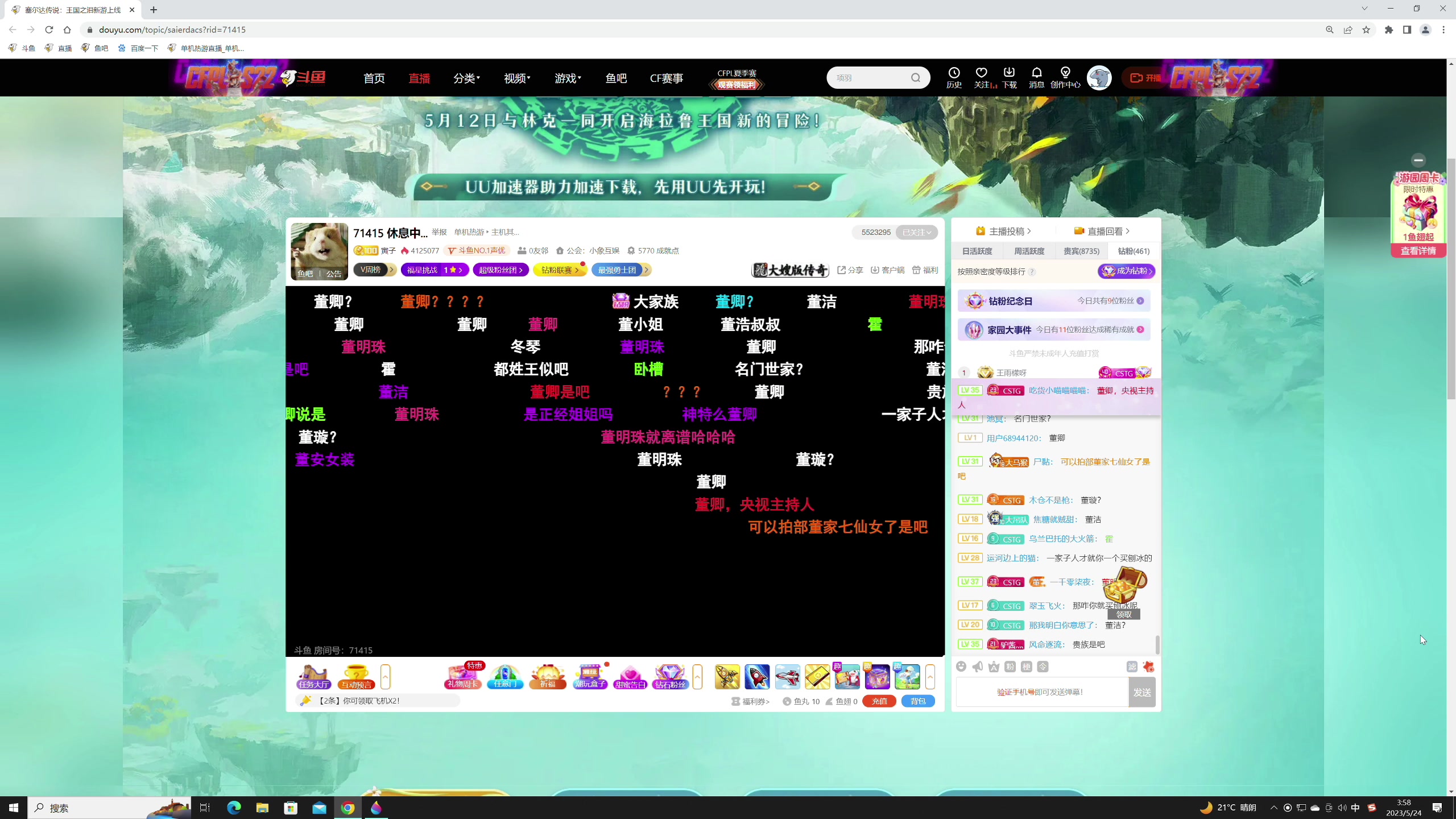1456x819 pixels.
Task: Open the 祈福 lantern icon
Action: (548, 676)
